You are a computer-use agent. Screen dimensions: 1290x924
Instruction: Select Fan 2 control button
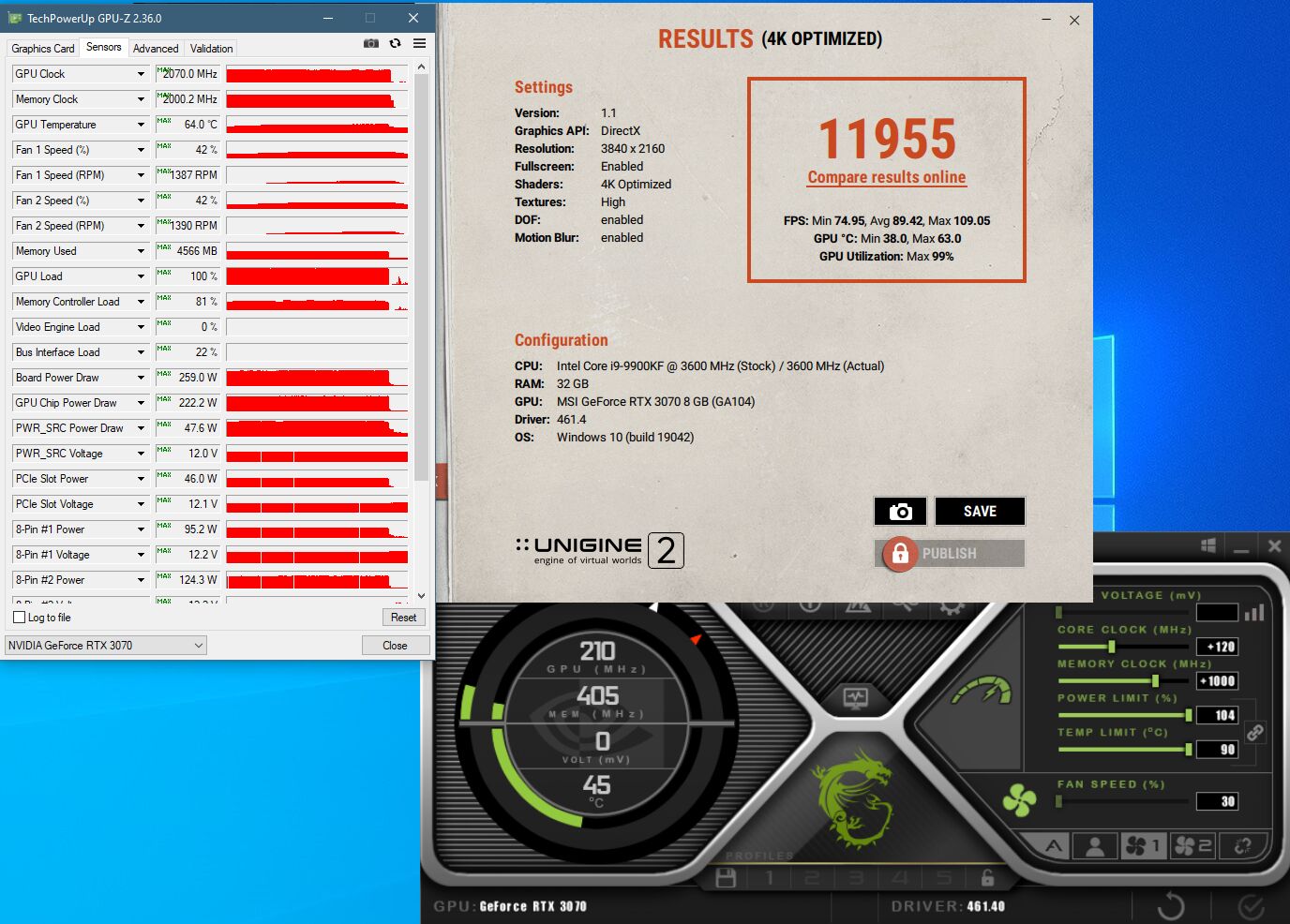click(1192, 846)
